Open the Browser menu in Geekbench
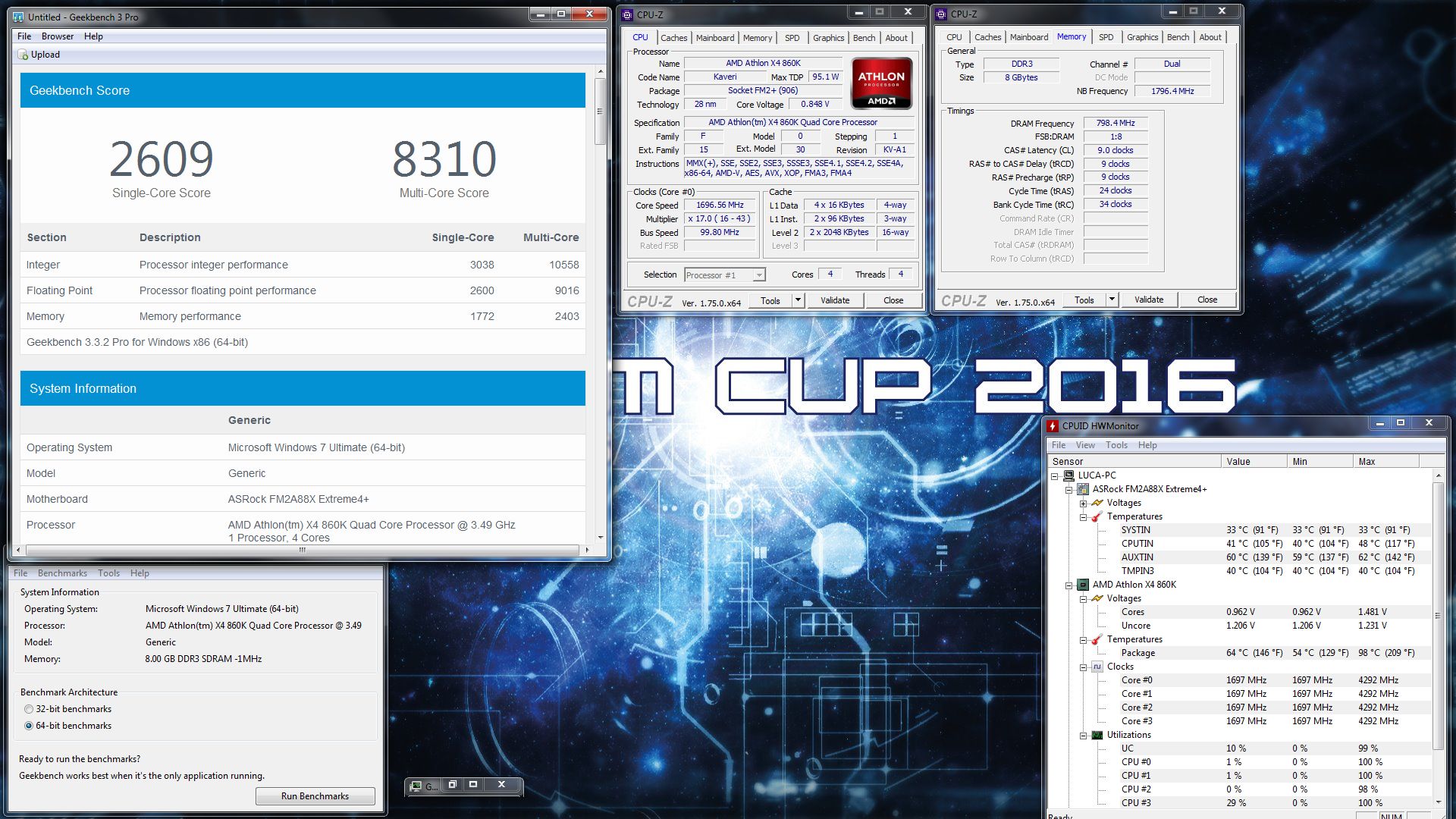1456x819 pixels. point(58,36)
